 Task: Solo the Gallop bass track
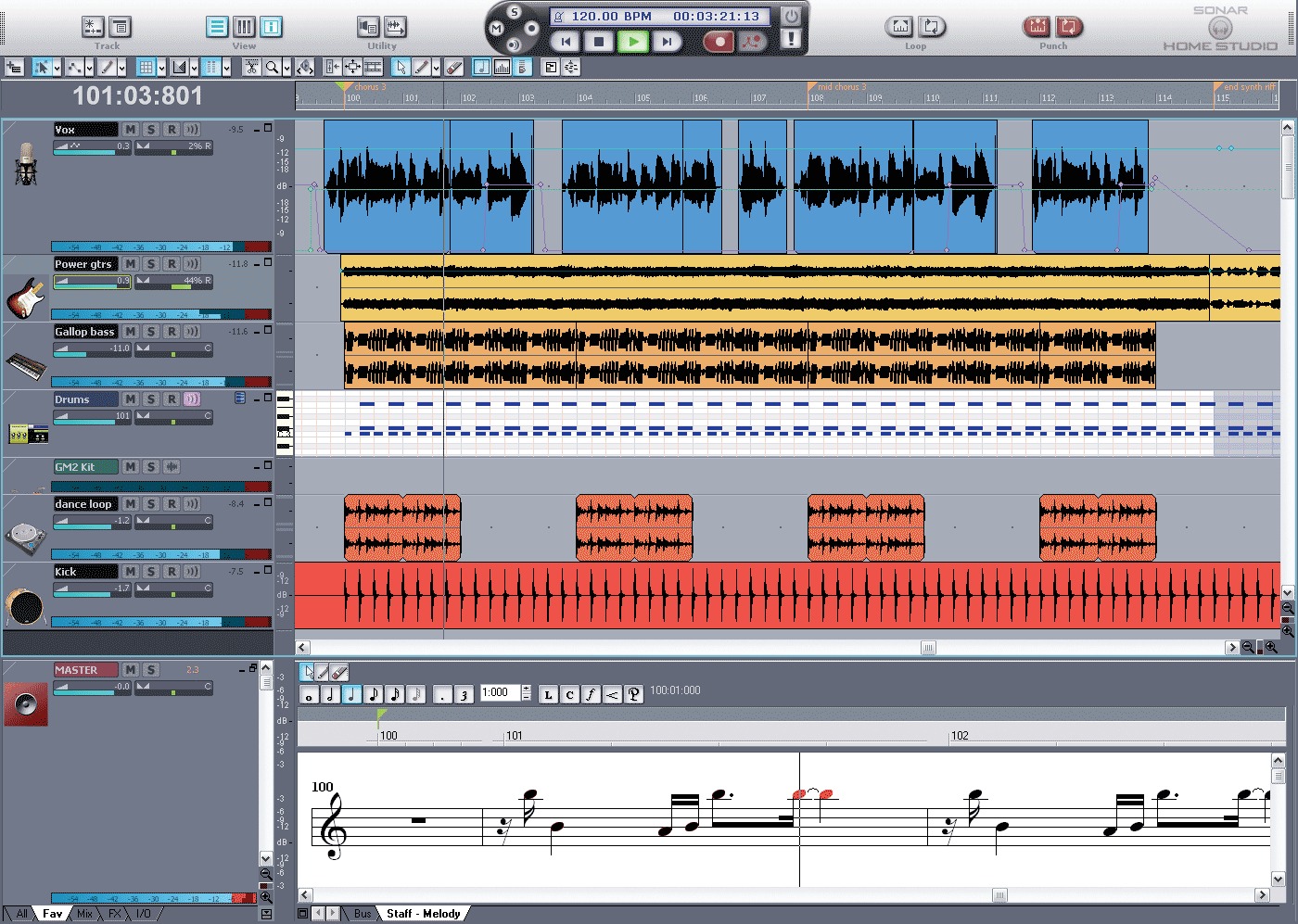pyautogui.click(x=151, y=332)
